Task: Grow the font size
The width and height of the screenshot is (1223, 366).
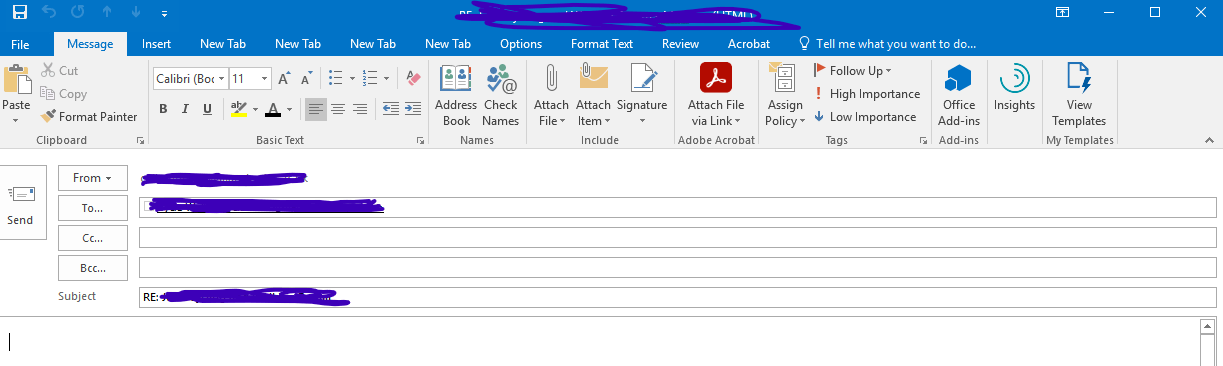Action: (x=284, y=78)
